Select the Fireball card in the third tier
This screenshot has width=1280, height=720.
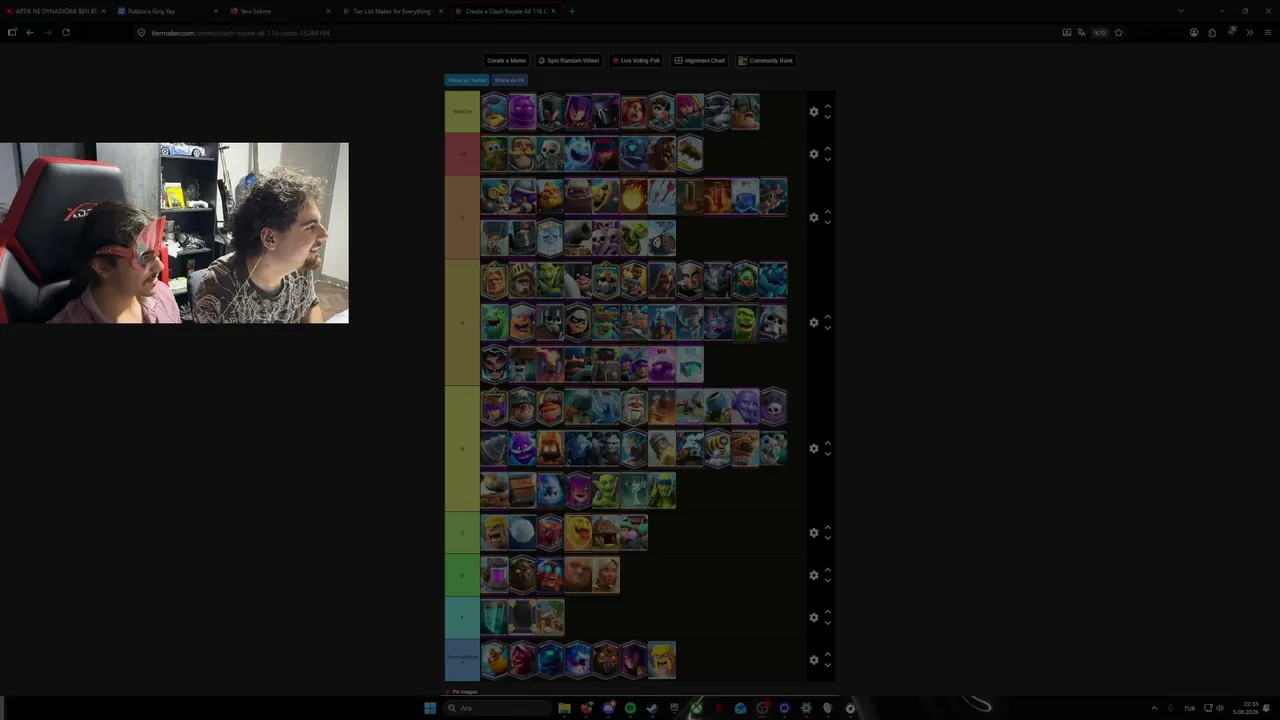[x=634, y=196]
